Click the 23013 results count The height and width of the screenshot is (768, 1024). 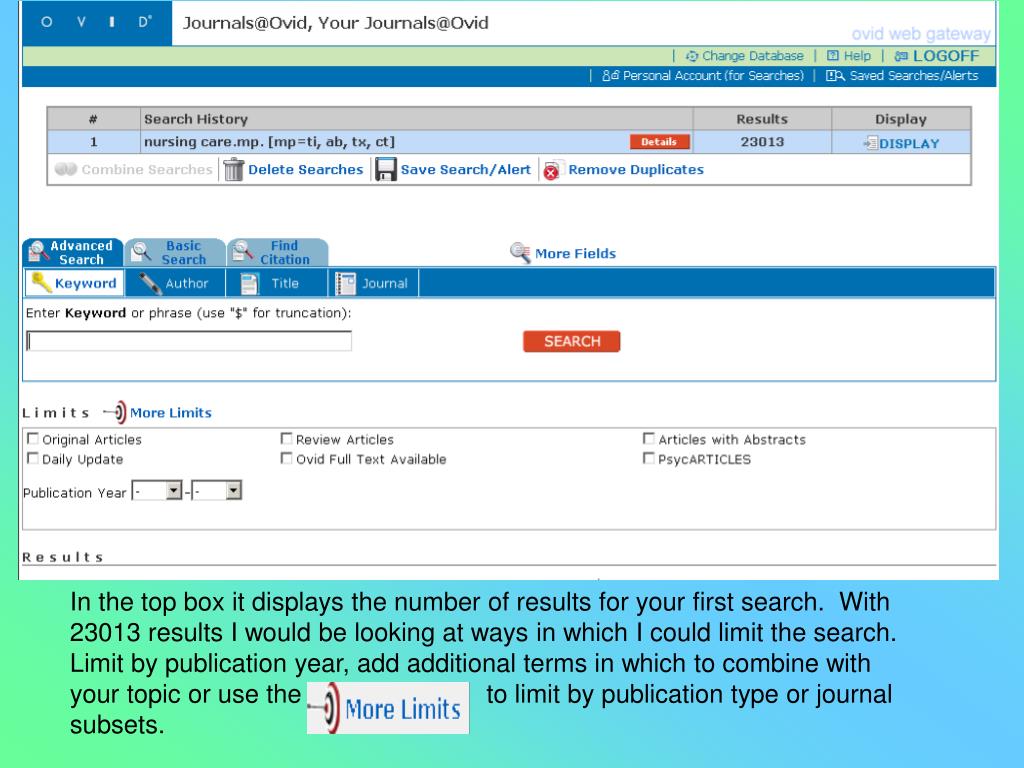point(761,142)
